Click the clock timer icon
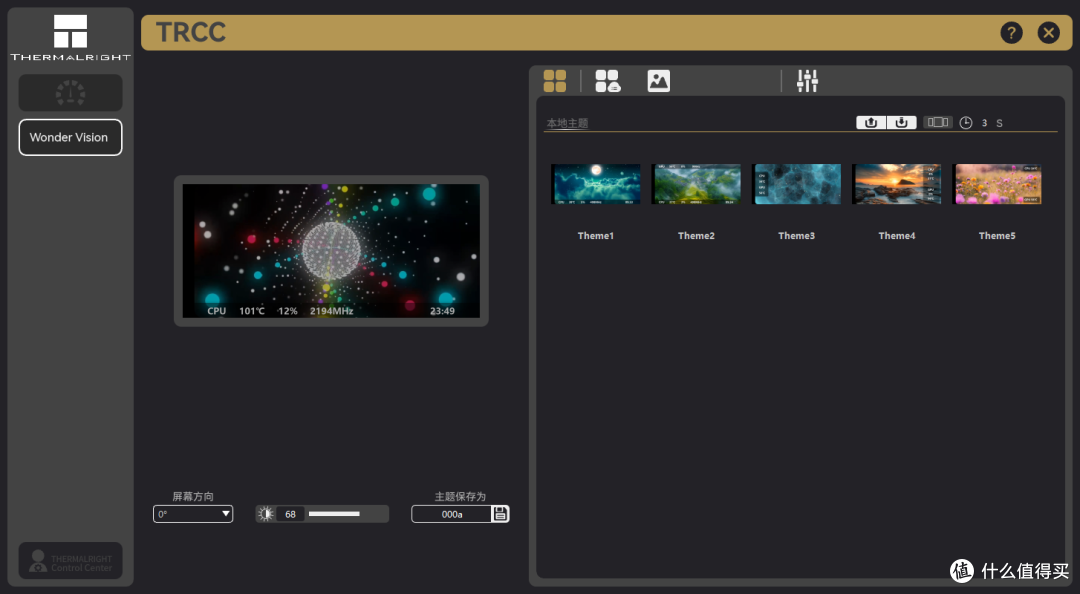Screen dimensions: 1080x594 click(966, 123)
